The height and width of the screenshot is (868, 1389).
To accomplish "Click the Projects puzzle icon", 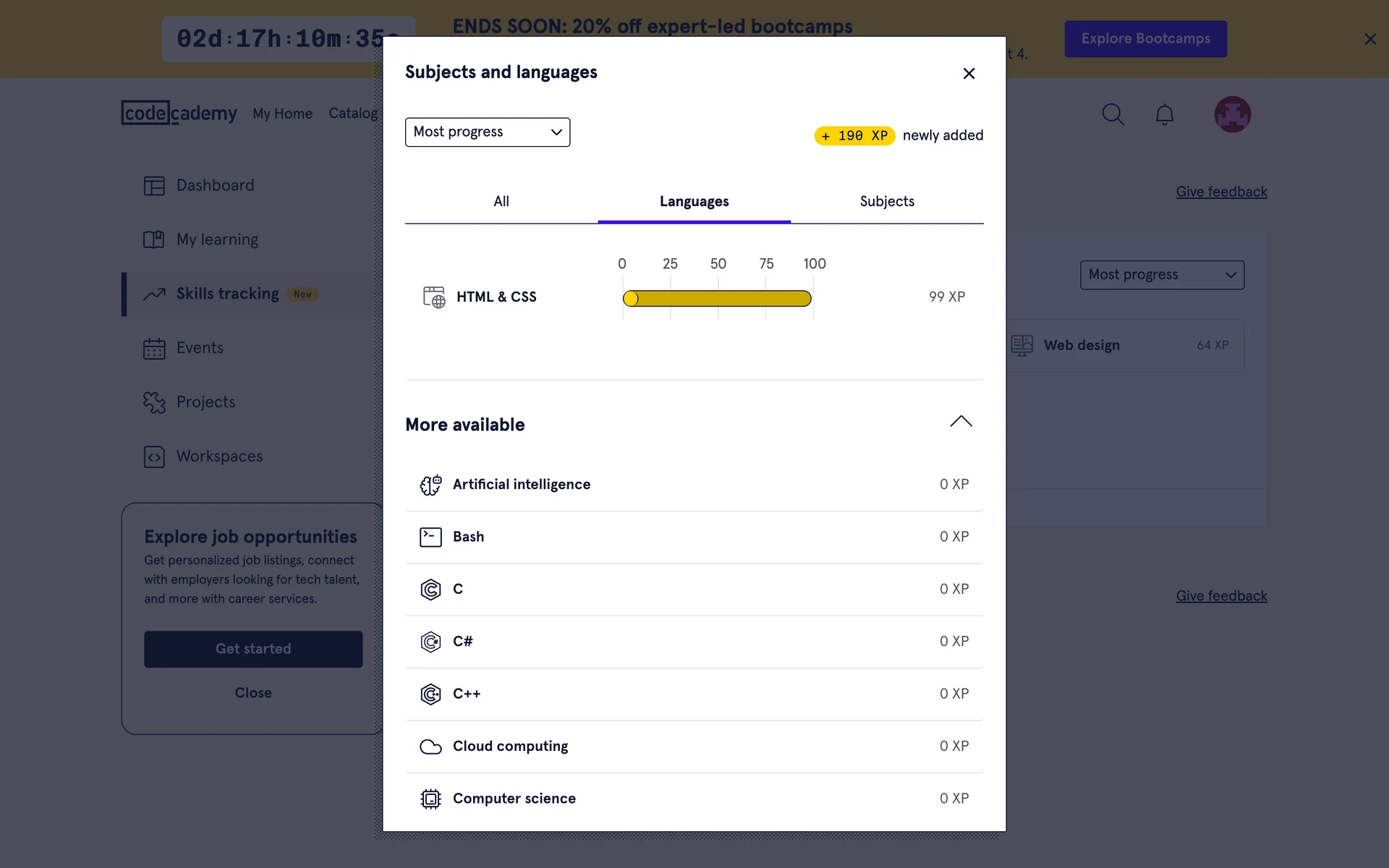I will coord(154,403).
